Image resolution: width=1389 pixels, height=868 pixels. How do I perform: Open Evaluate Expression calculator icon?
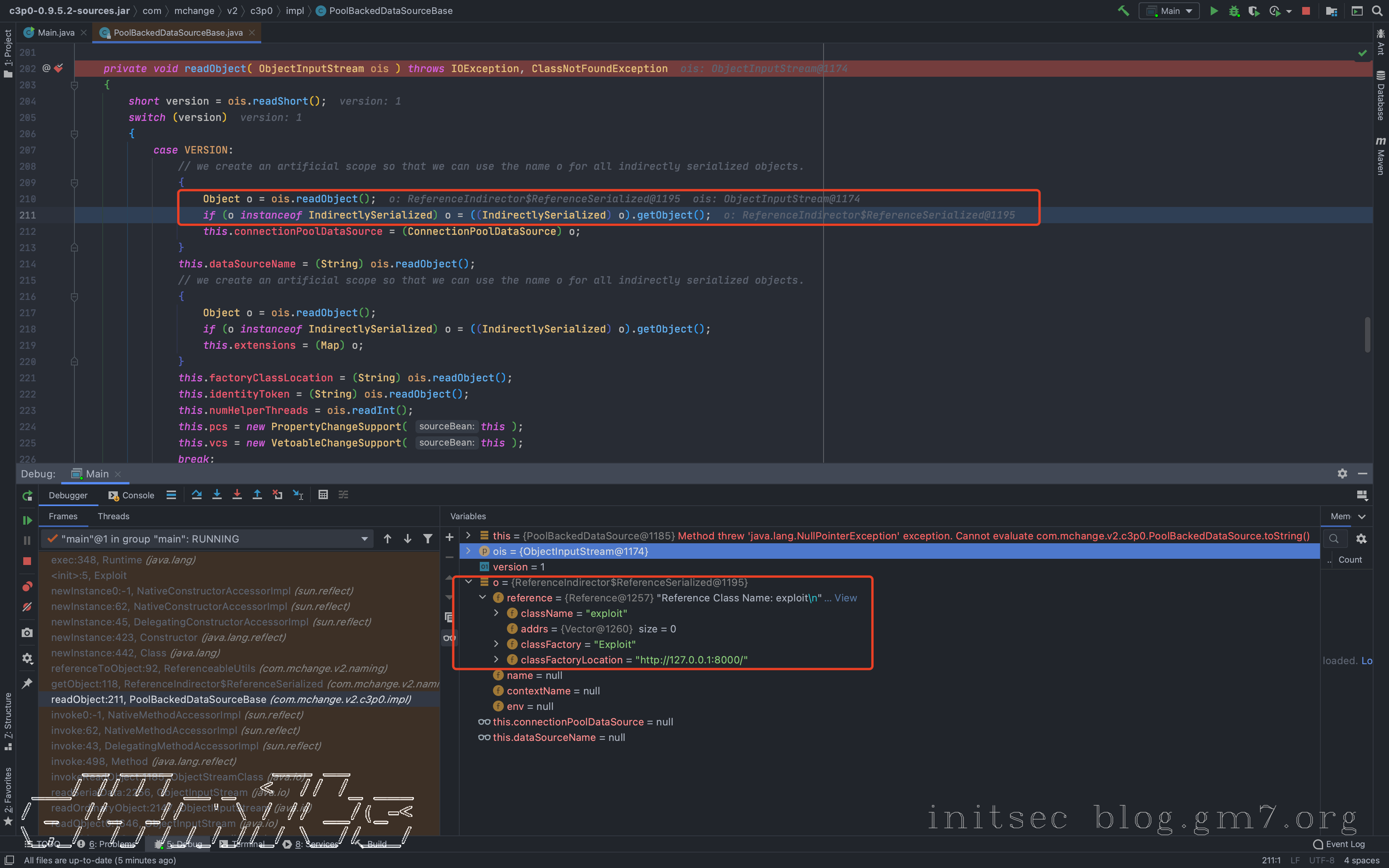323,495
